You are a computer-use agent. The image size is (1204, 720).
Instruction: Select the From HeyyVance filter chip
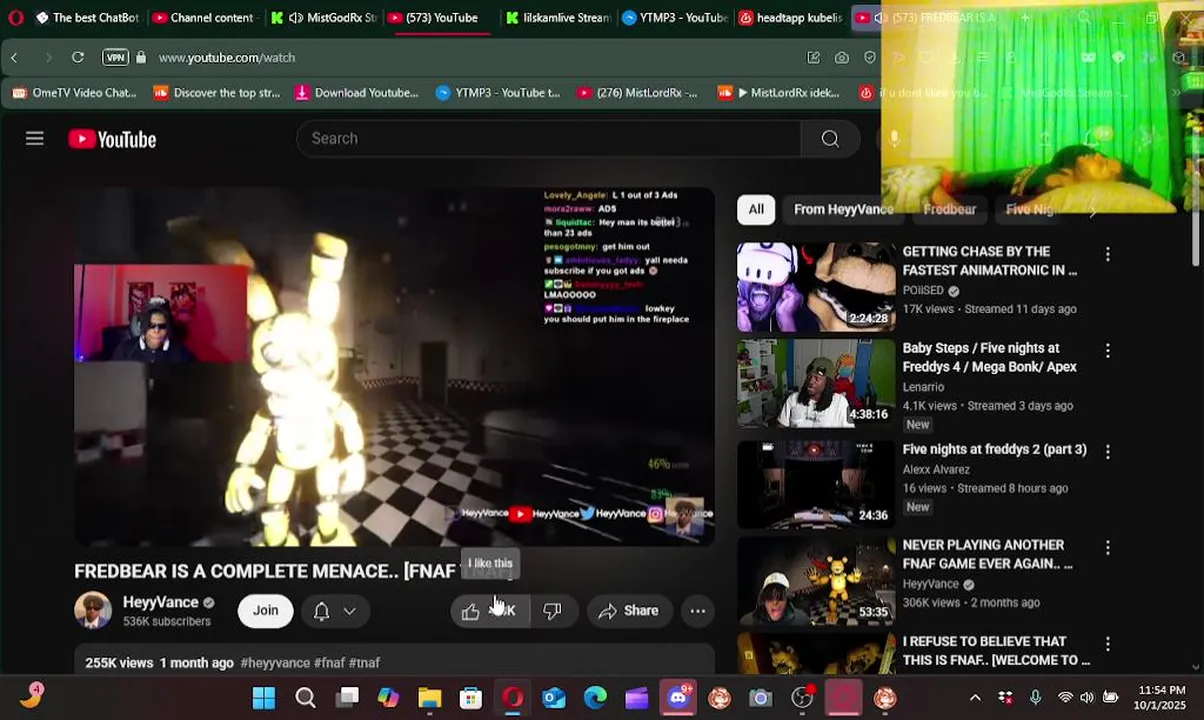point(843,209)
